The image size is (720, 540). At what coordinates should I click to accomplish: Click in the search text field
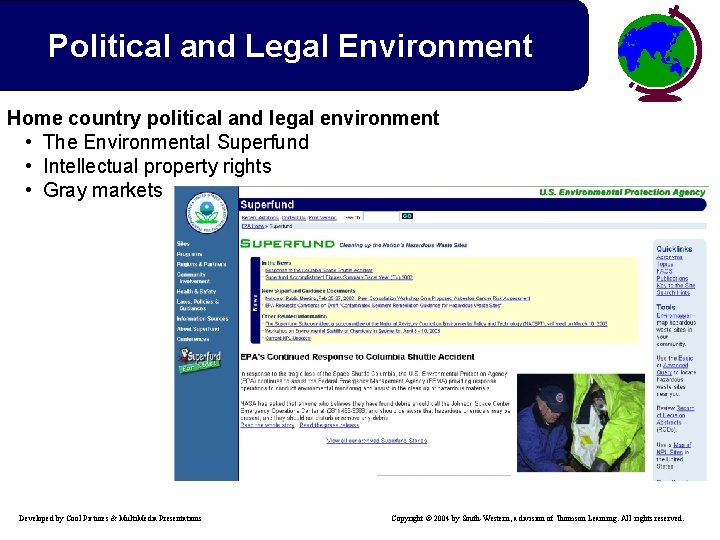381,217
